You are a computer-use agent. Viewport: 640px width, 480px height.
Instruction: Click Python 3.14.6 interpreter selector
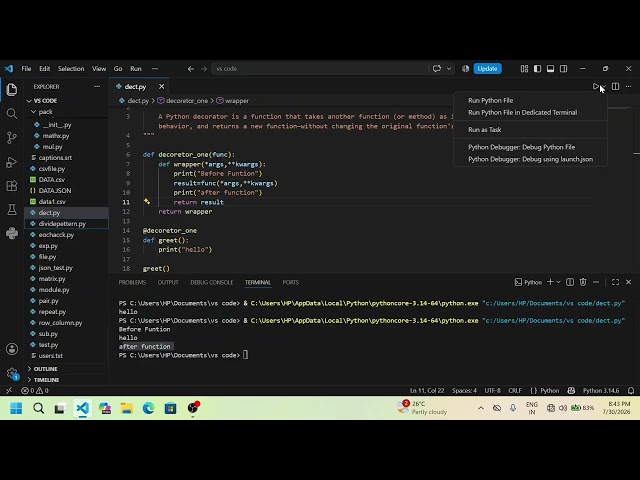point(601,391)
